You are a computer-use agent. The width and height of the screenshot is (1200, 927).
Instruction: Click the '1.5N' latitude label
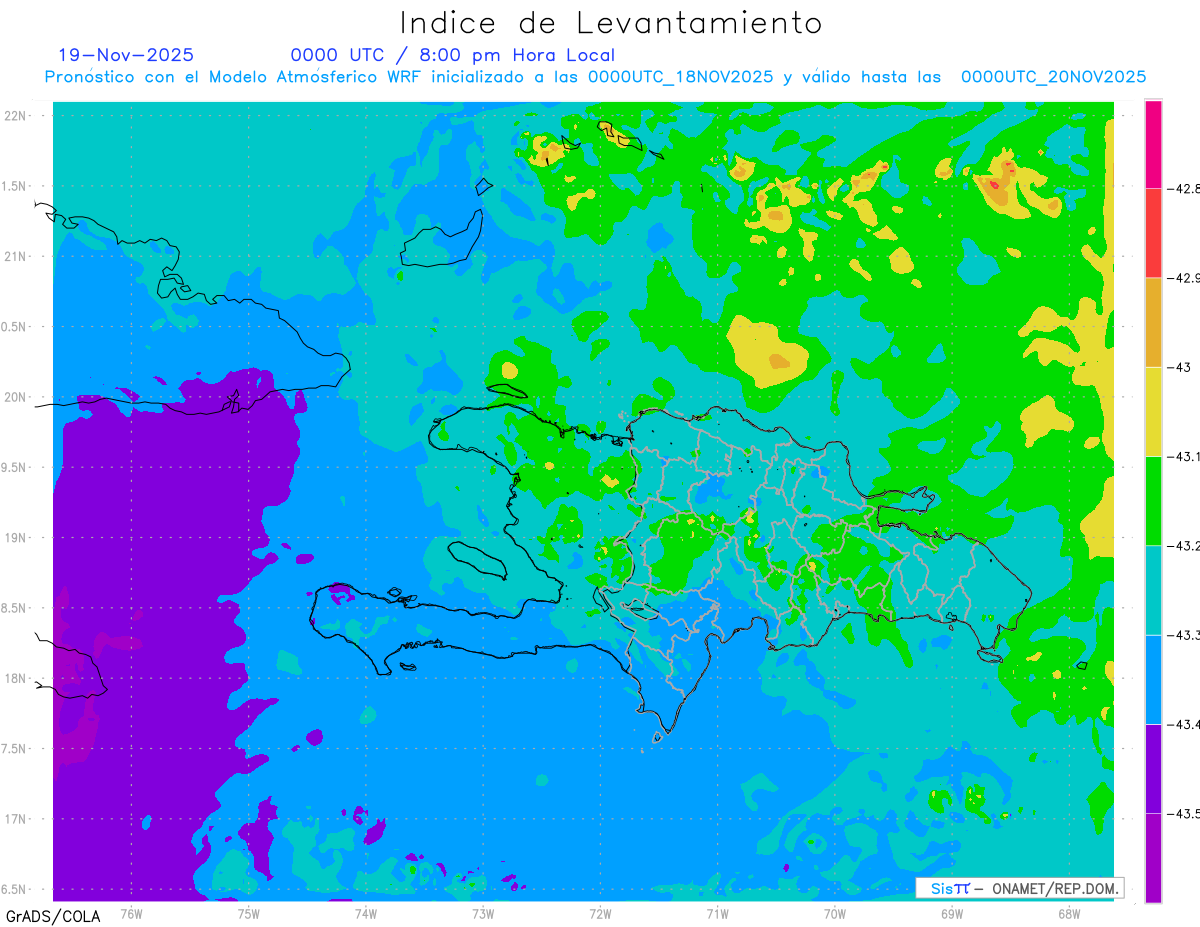click(x=13, y=186)
